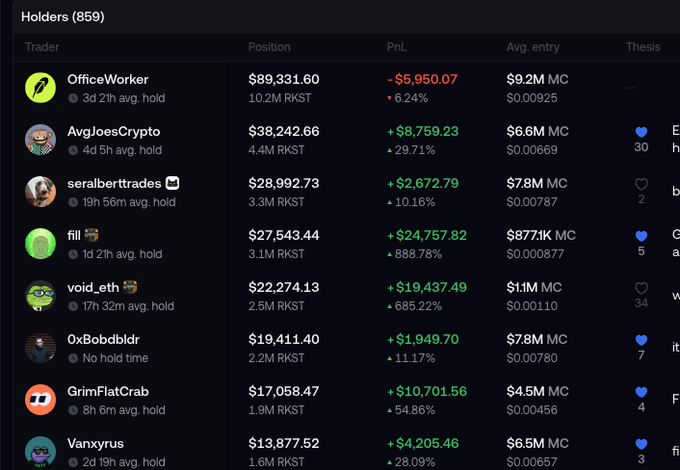Select the 10.2M RKST amount
Image resolution: width=680 pixels, height=470 pixels.
[280, 98]
